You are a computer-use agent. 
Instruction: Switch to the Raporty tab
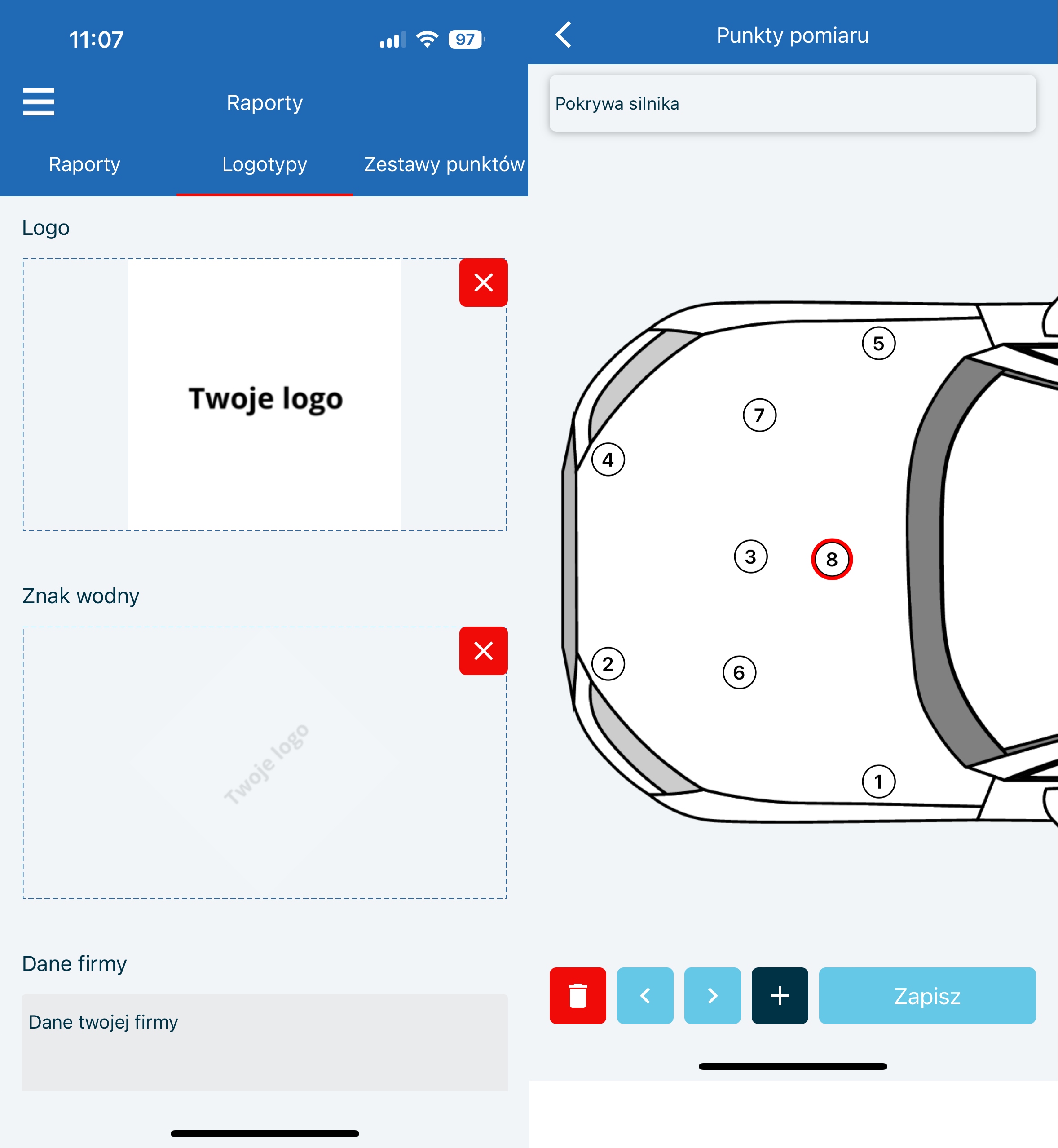(x=85, y=164)
